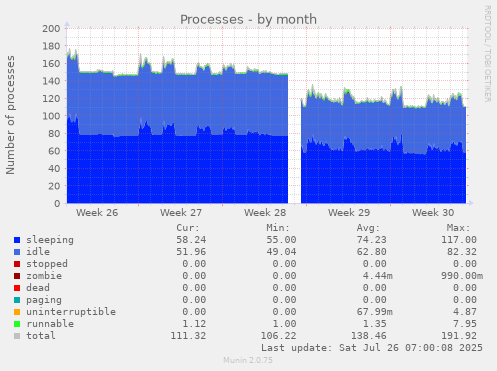This screenshot has width=497, height=371.
Task: Click the y-axis label 100
Action: pos(51,116)
